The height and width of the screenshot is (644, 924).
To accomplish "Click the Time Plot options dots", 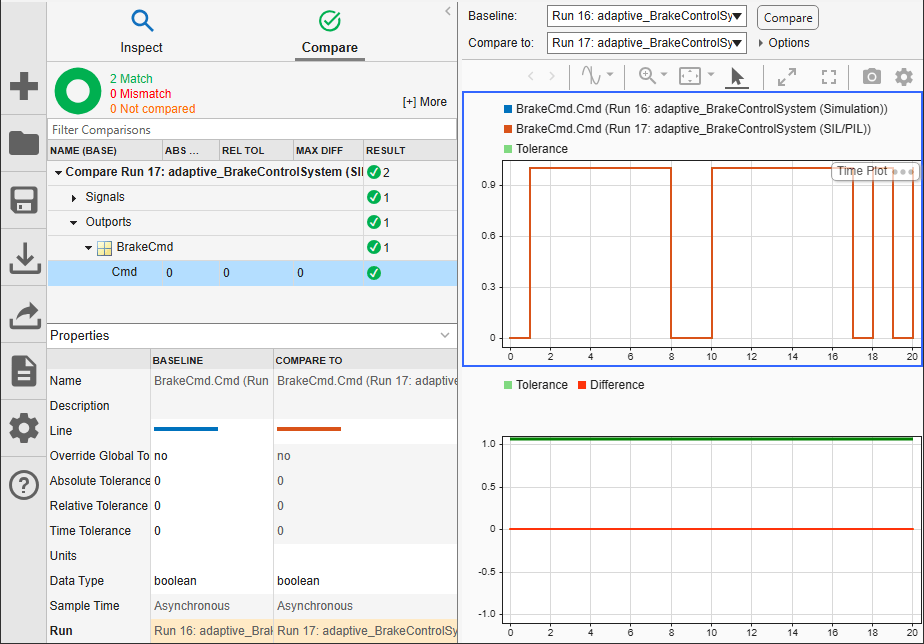I will click(x=903, y=172).
